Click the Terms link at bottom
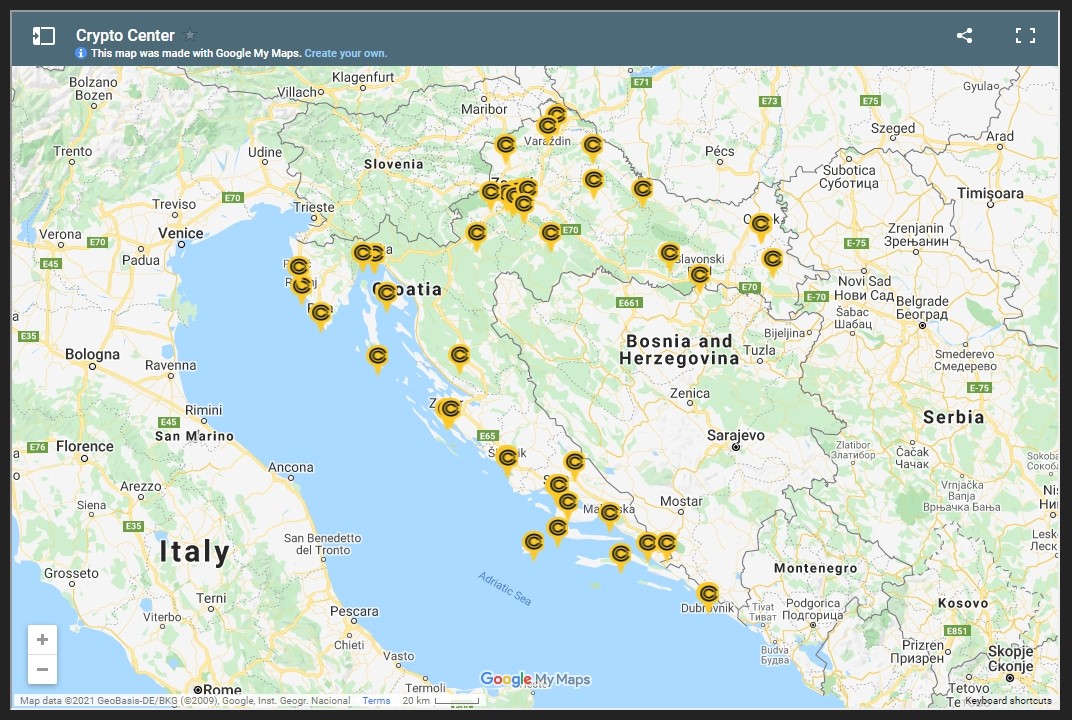 click(376, 701)
